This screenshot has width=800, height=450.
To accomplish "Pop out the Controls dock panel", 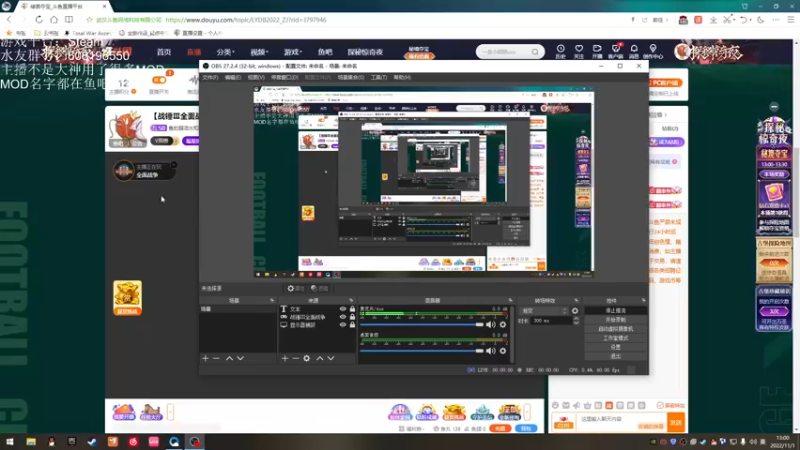I will pyautogui.click(x=643, y=301).
